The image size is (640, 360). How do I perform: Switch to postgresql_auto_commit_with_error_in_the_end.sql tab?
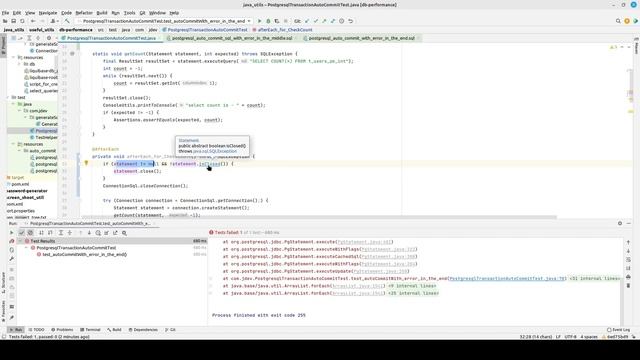[362, 38]
